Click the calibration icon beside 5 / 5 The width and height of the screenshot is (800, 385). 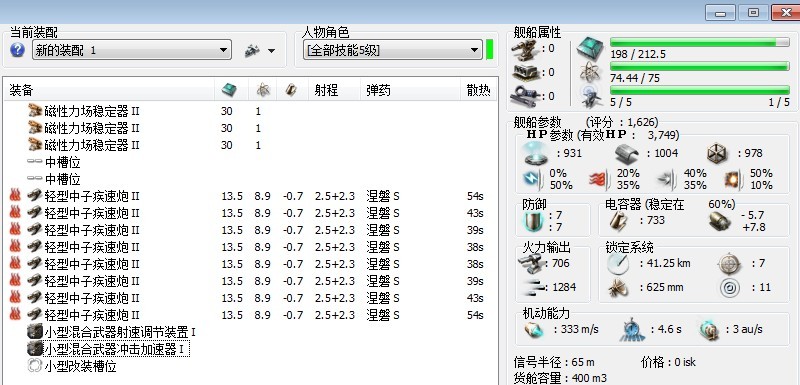(x=590, y=96)
